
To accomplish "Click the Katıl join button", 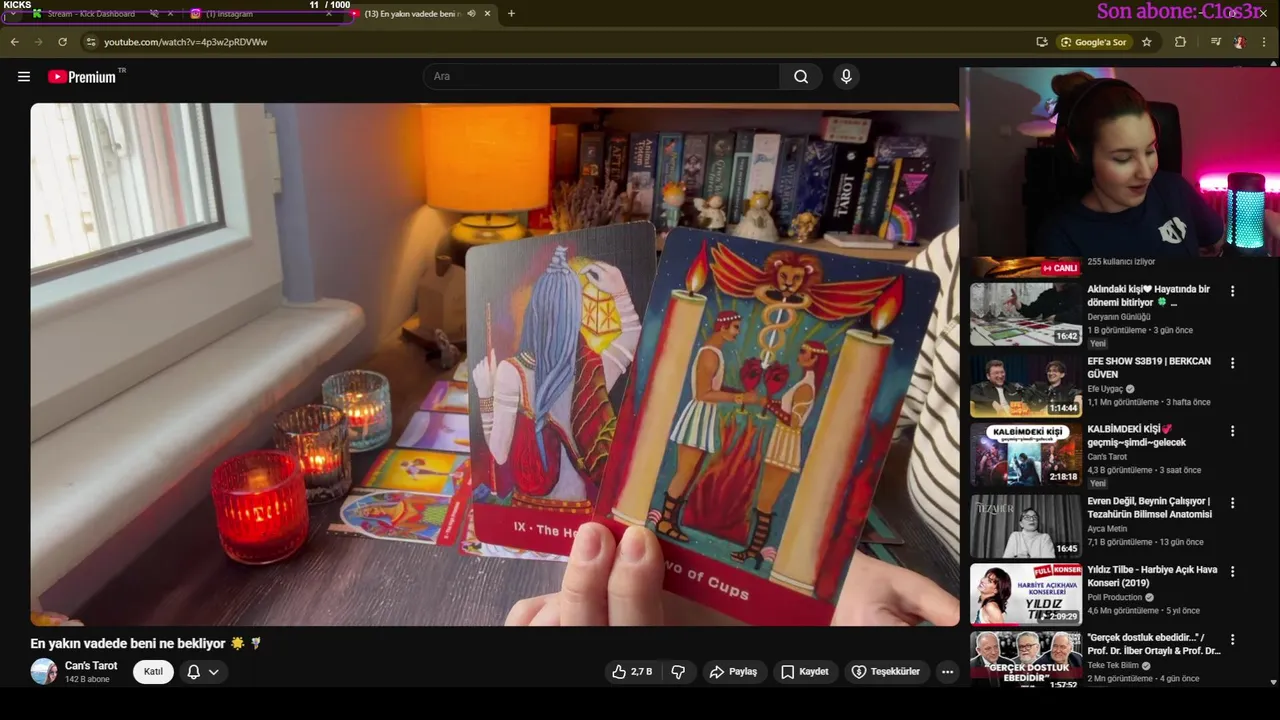I will point(153,671).
